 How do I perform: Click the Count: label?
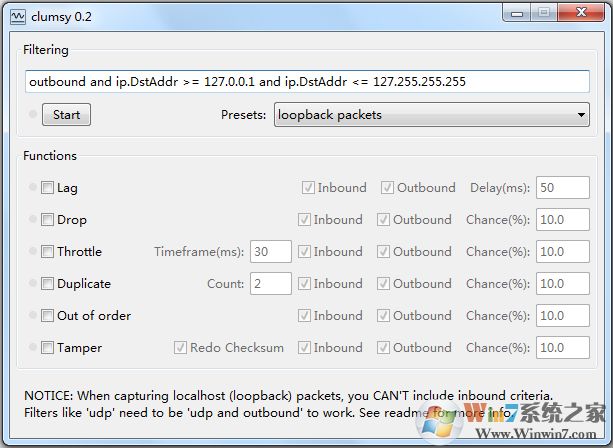(226, 283)
